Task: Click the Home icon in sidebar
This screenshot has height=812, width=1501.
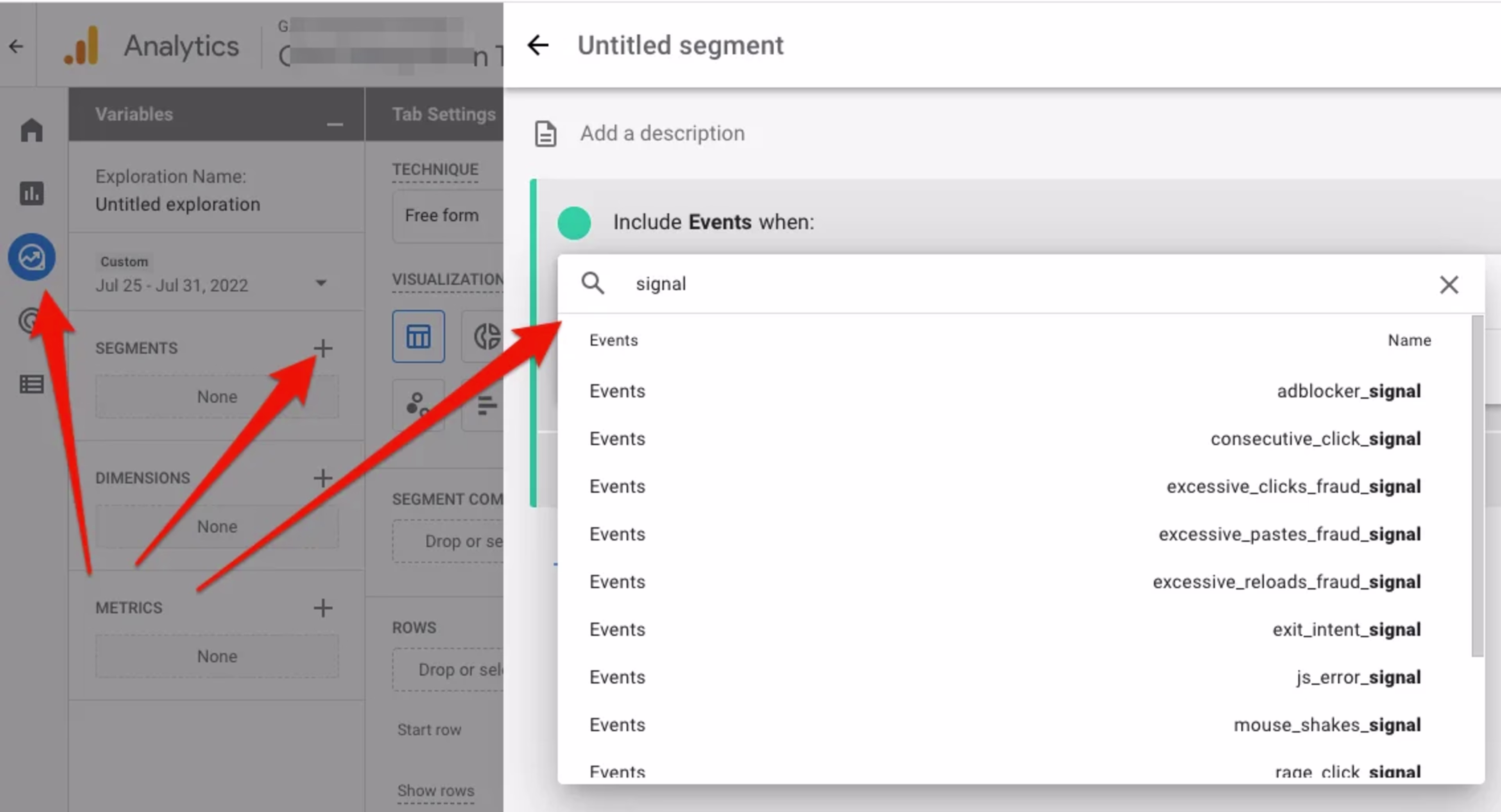Action: tap(31, 129)
